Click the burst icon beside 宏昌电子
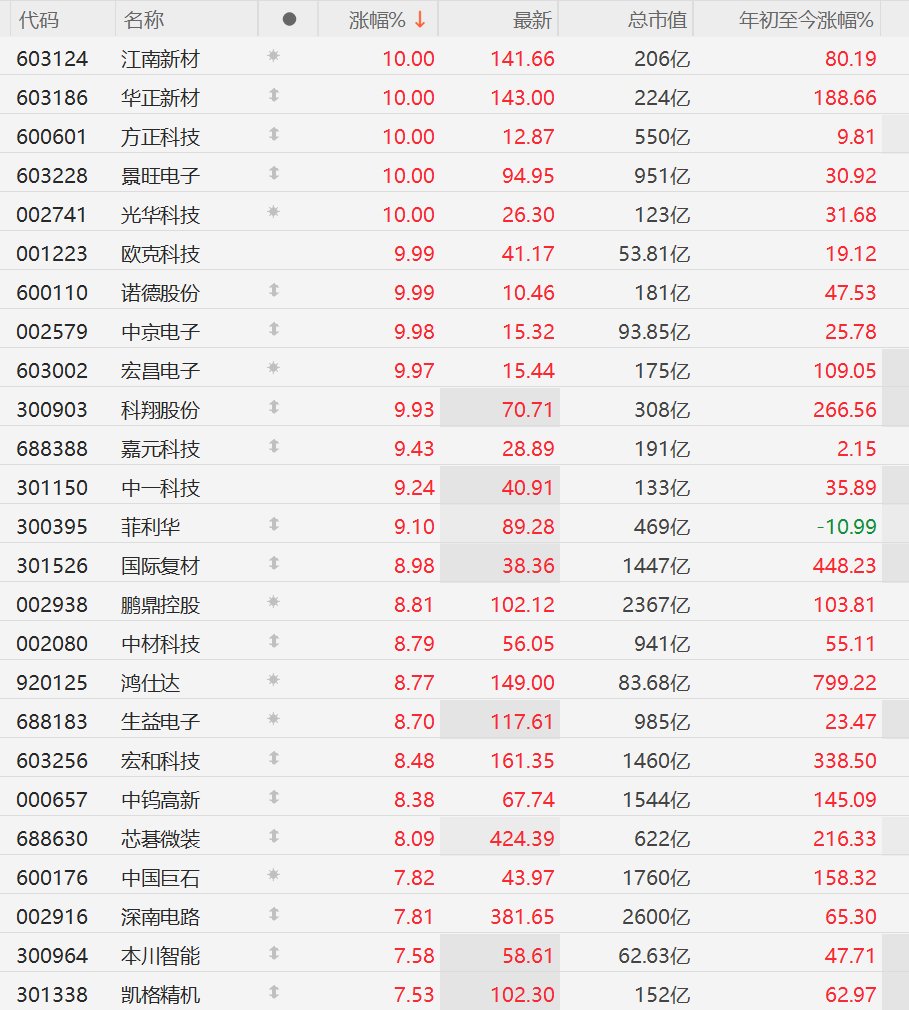The width and height of the screenshot is (909, 1010). pos(273,368)
